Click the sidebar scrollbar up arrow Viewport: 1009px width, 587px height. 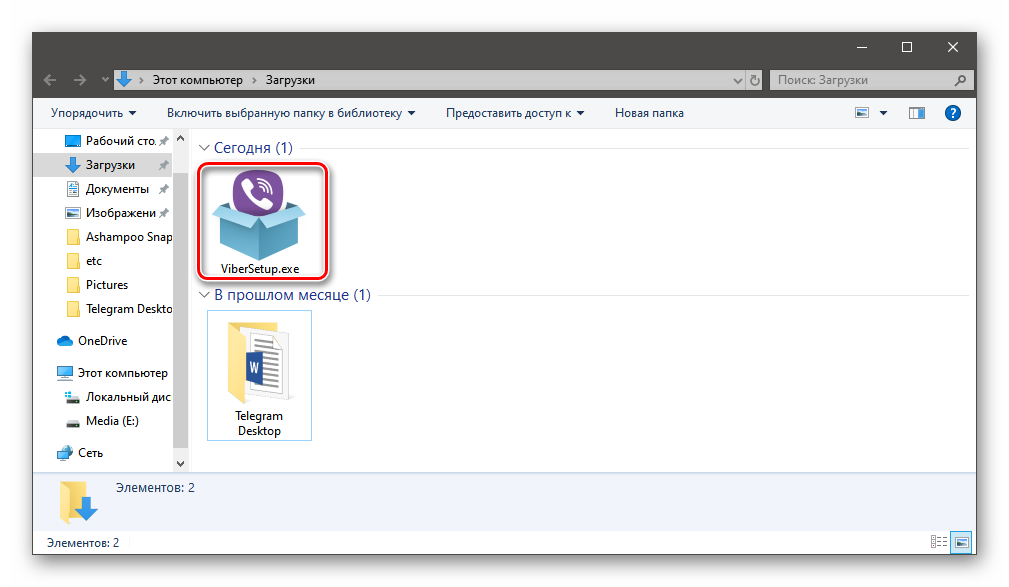(180, 138)
